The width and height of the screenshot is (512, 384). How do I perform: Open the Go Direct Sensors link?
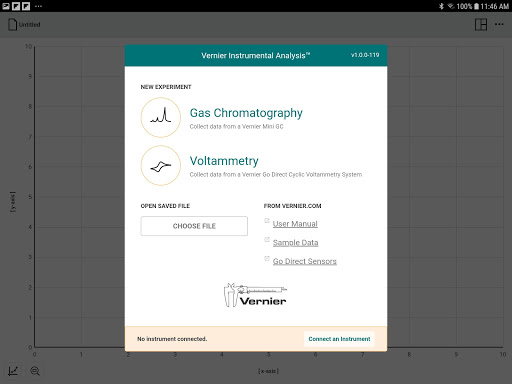click(x=305, y=261)
